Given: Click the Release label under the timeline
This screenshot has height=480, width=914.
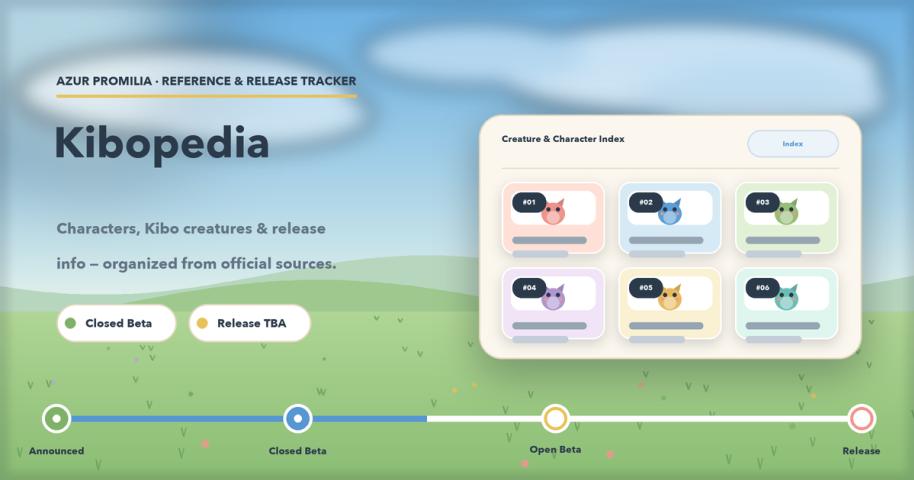Looking at the screenshot, I should (x=862, y=451).
